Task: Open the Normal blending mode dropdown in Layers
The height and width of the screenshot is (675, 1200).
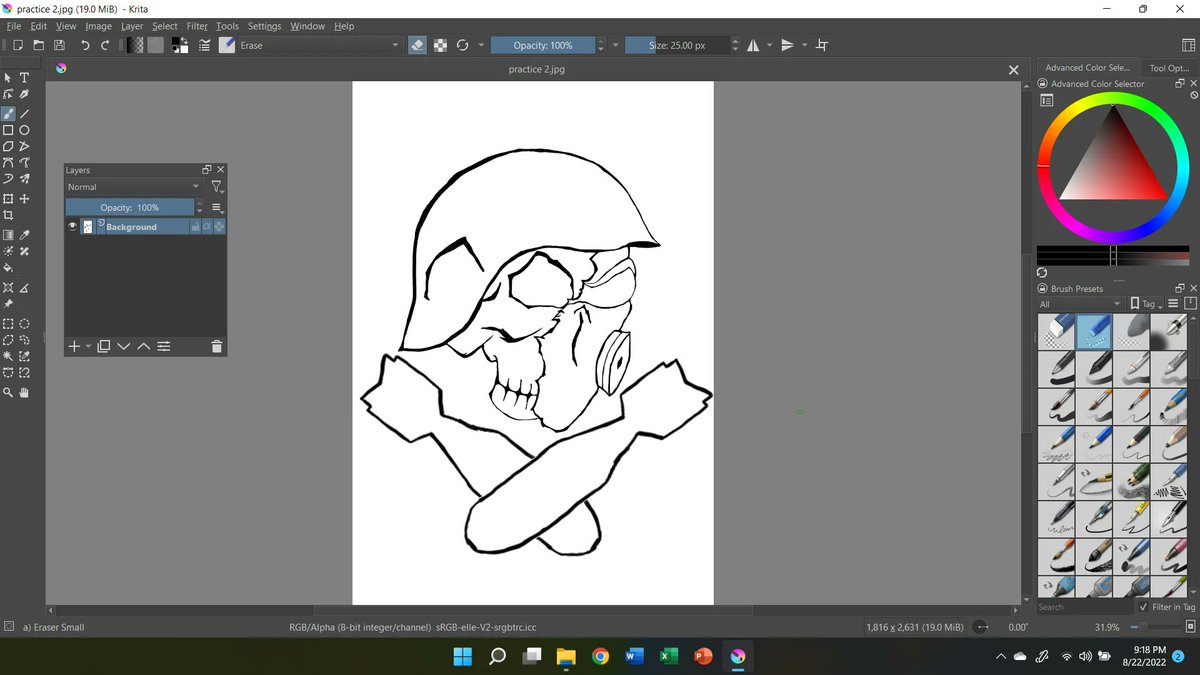Action: (x=133, y=187)
